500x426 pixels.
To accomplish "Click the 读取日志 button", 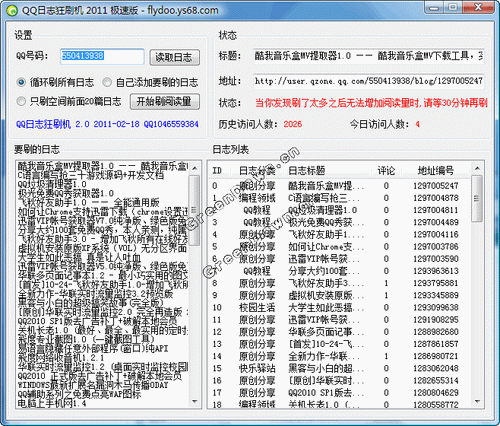I will (174, 57).
